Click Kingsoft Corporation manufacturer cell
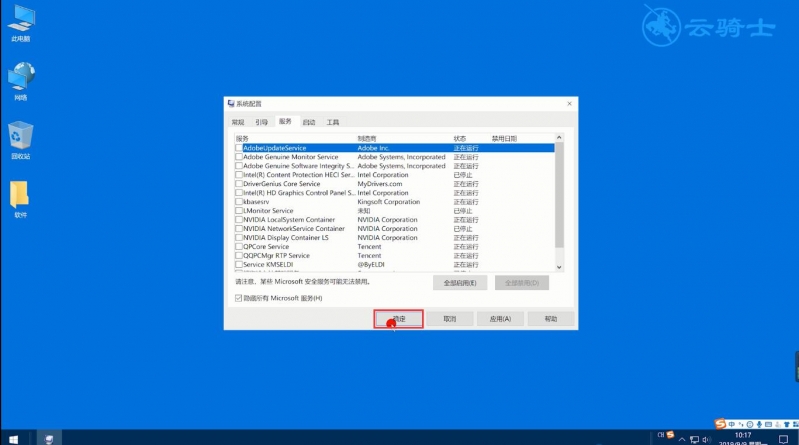 pyautogui.click(x=389, y=202)
